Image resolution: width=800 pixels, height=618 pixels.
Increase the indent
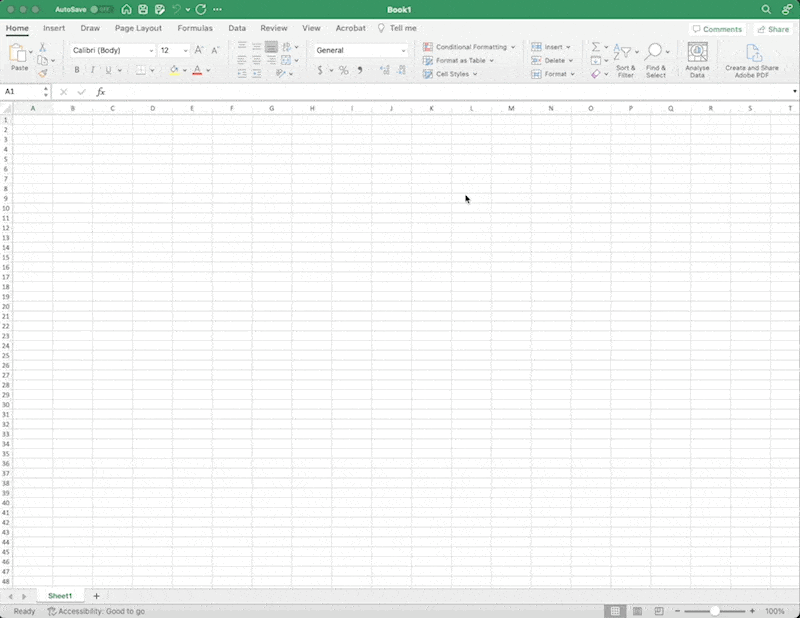pyautogui.click(x=257, y=74)
